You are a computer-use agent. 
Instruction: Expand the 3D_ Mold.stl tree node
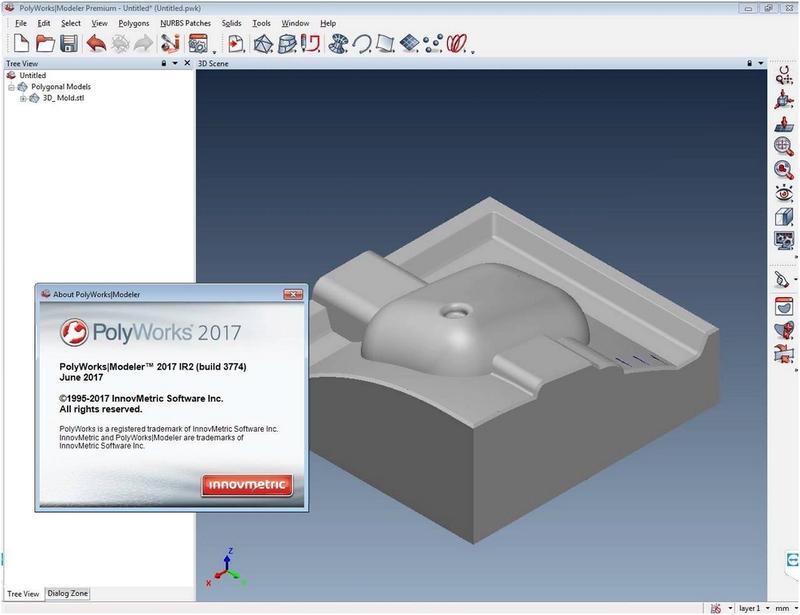coord(22,98)
